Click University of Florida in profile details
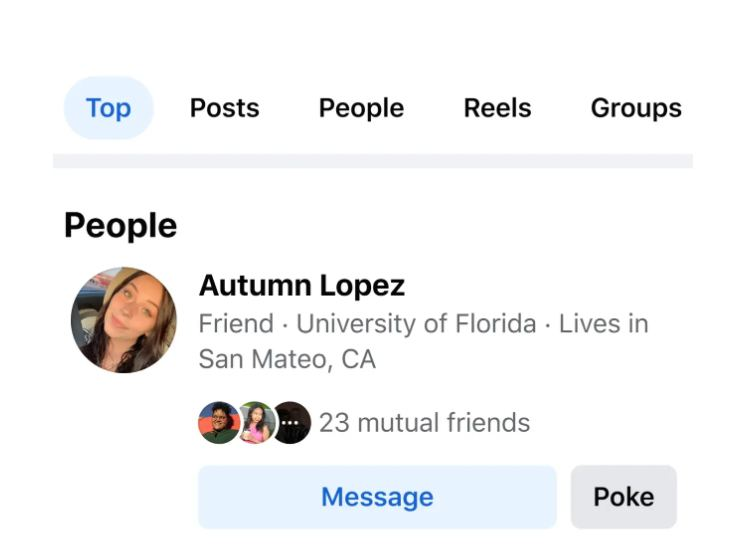 tap(416, 323)
